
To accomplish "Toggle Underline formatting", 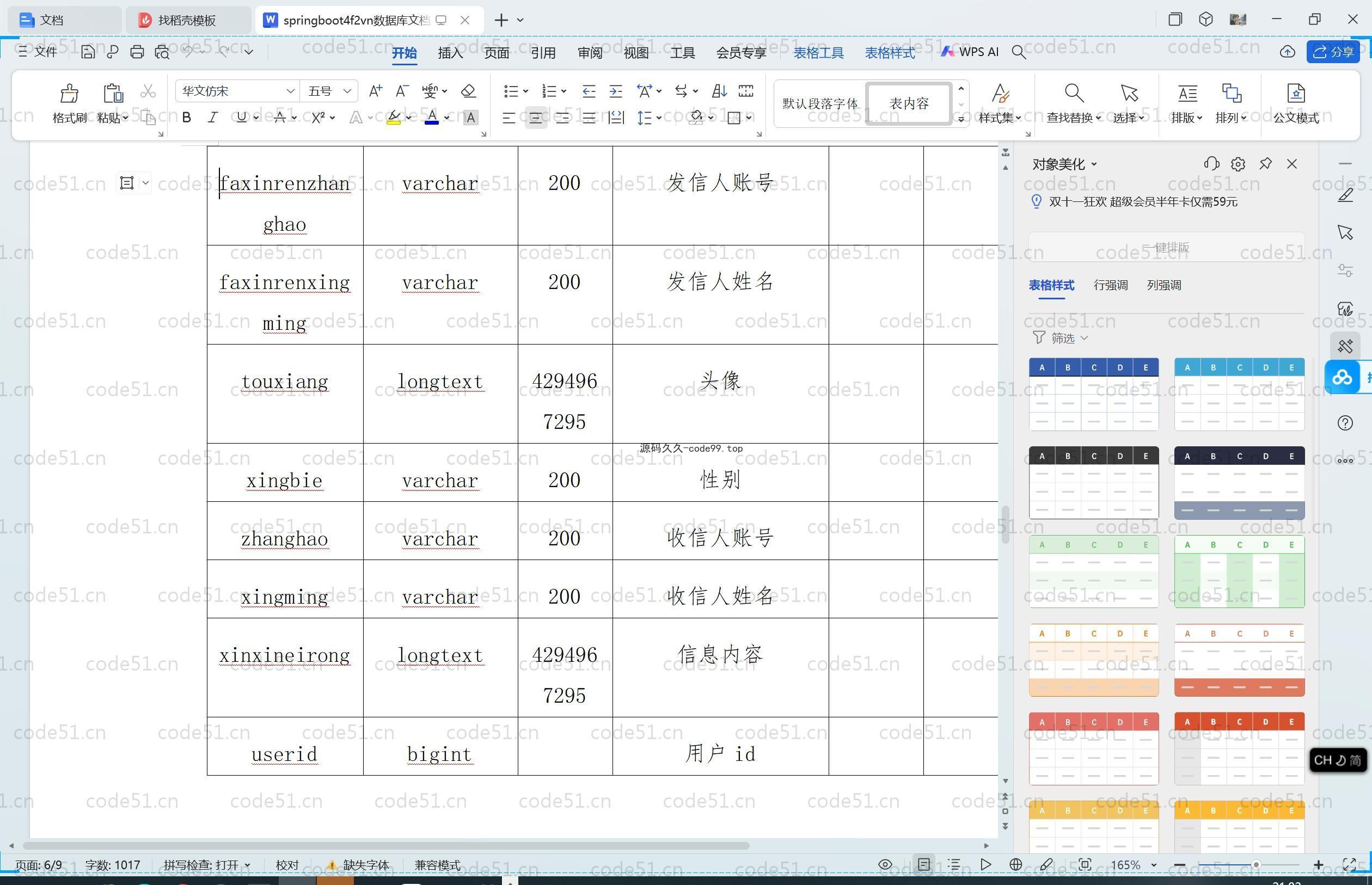I will [241, 118].
